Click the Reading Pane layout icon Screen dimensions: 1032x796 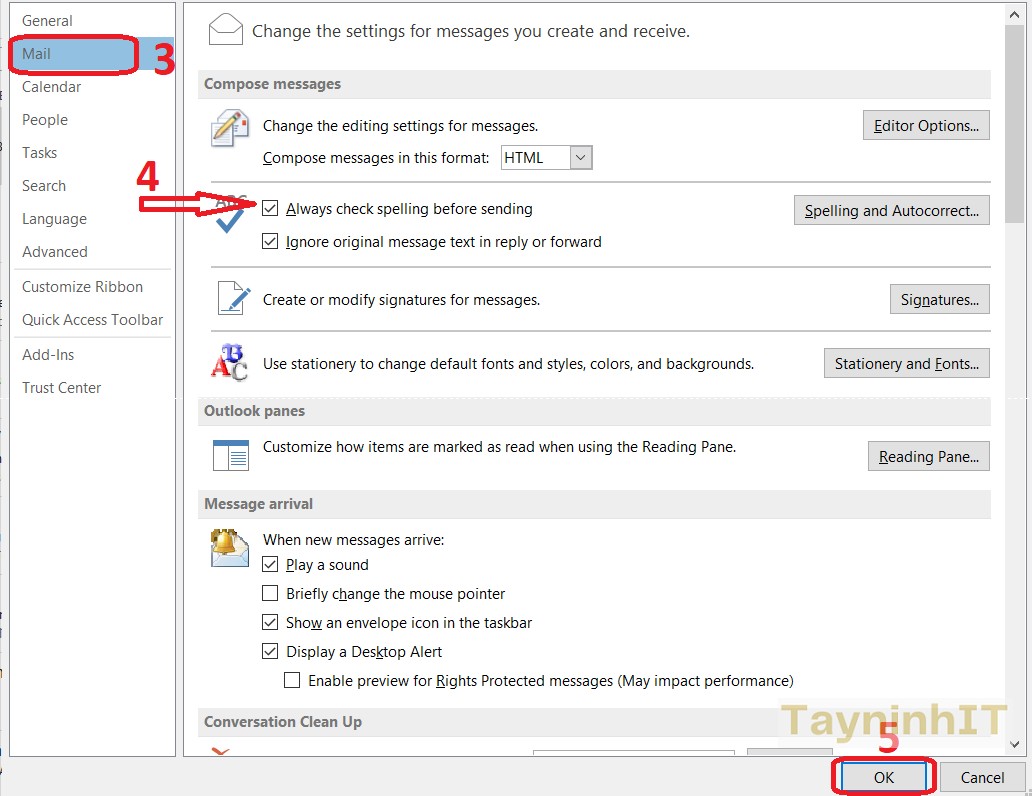(x=230, y=455)
